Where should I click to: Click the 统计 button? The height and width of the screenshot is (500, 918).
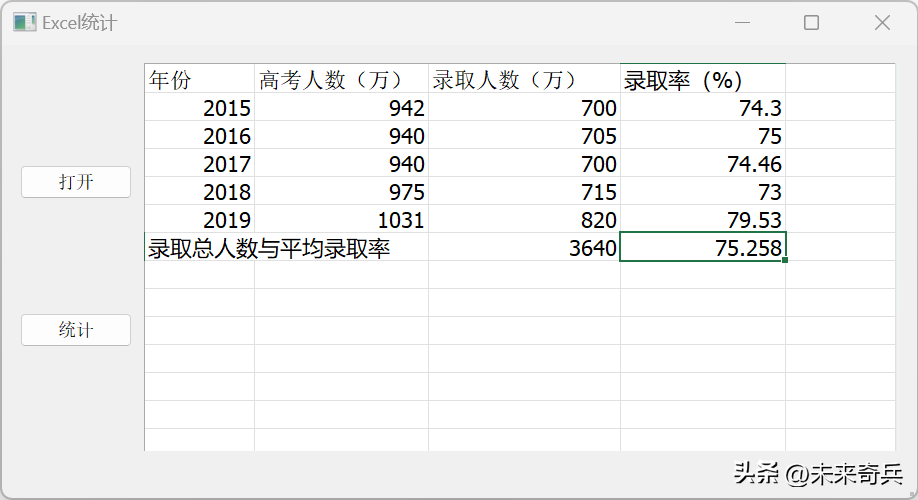[76, 330]
